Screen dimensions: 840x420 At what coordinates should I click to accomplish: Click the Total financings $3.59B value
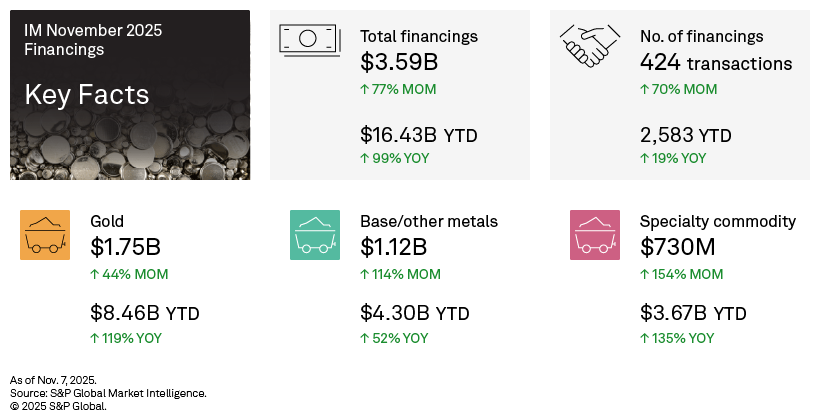[399, 63]
